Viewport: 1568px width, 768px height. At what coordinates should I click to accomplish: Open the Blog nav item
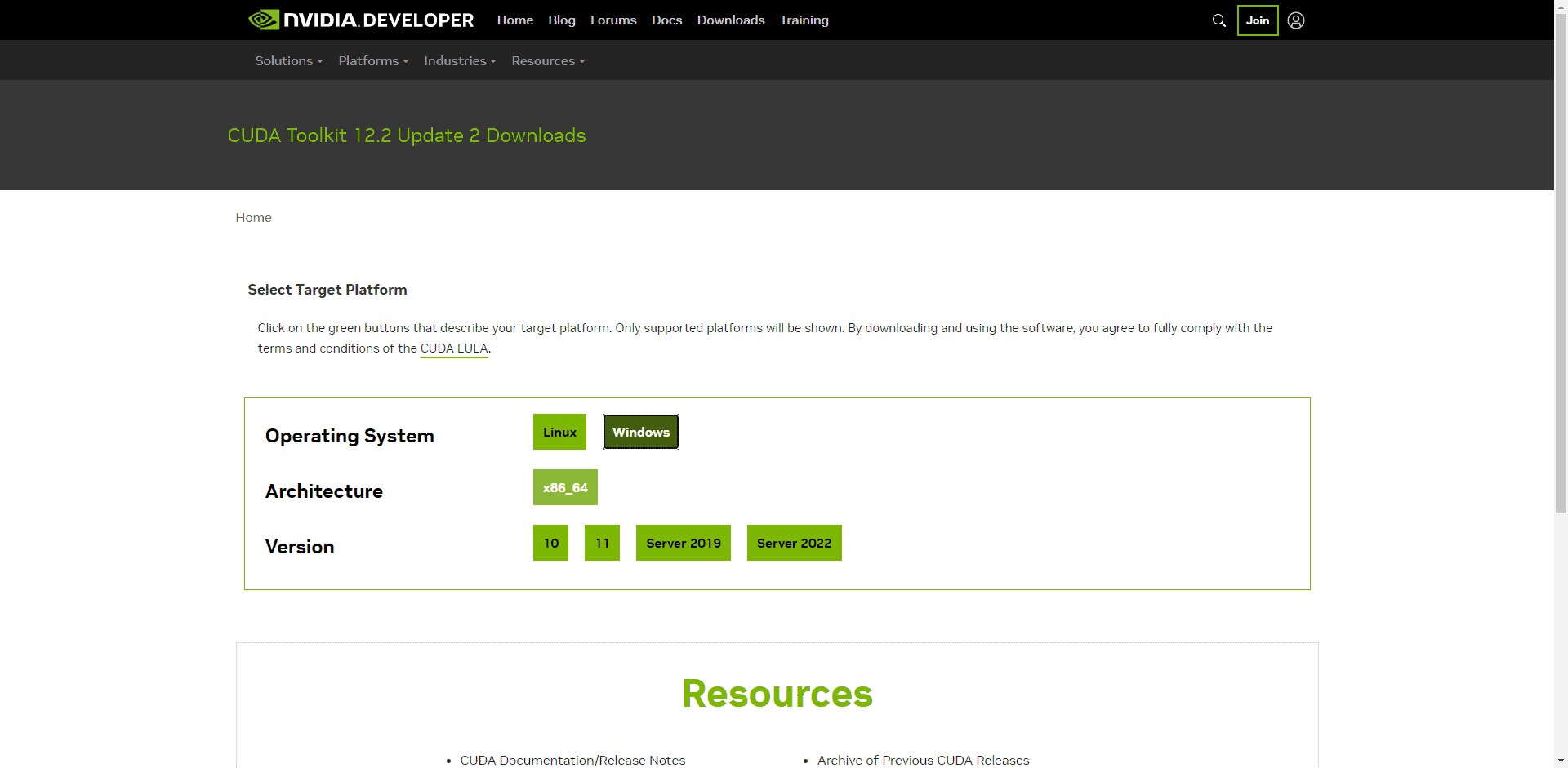(562, 20)
